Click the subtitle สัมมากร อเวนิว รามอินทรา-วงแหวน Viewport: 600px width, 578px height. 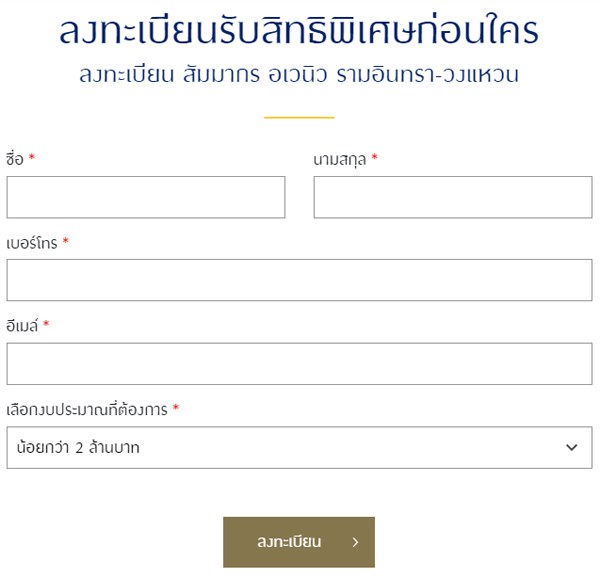(299, 75)
